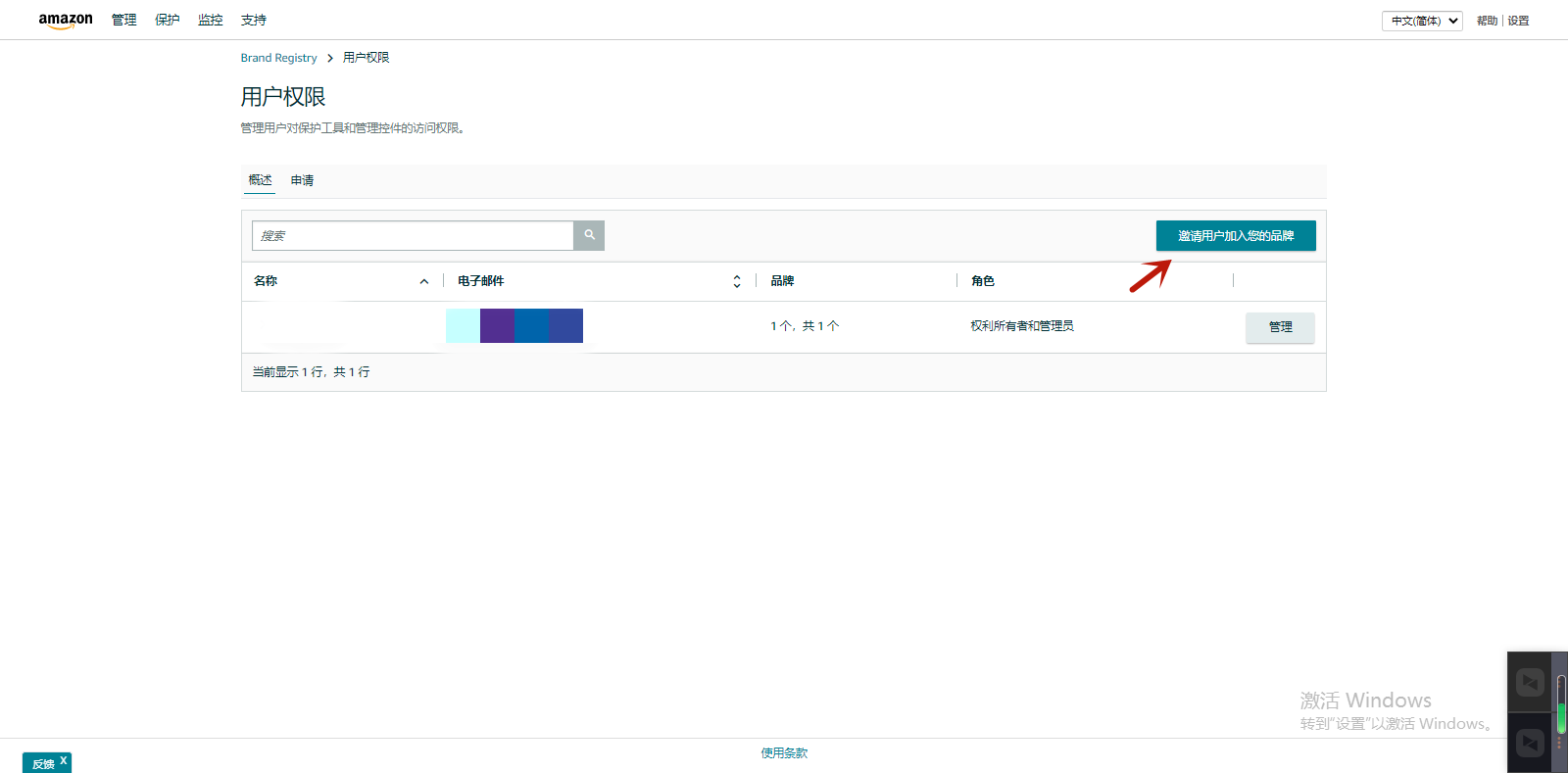Open the 设置 link
Viewport: 1568px width, 773px height.
pos(1518,21)
